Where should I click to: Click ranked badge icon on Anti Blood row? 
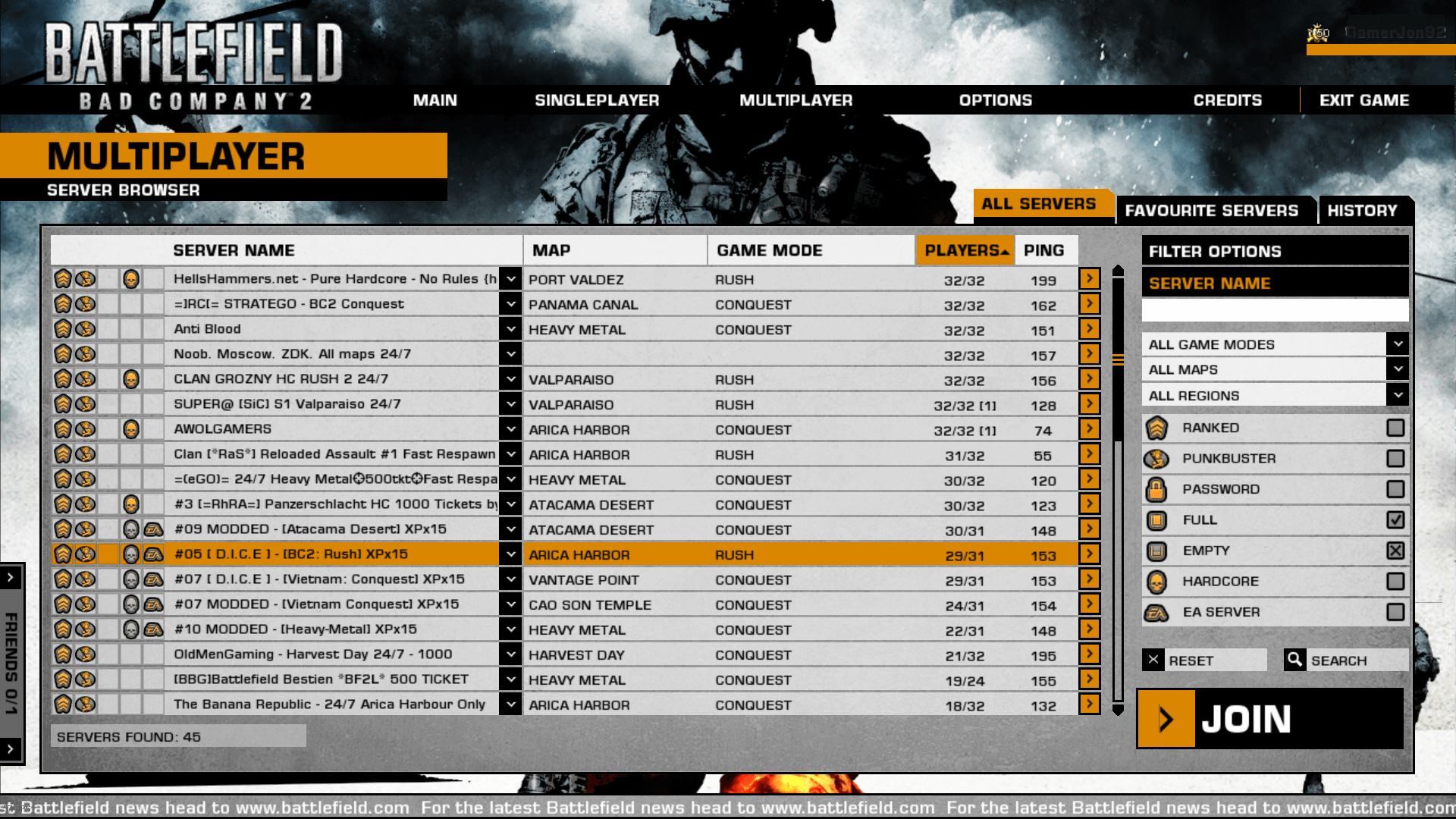pos(63,329)
